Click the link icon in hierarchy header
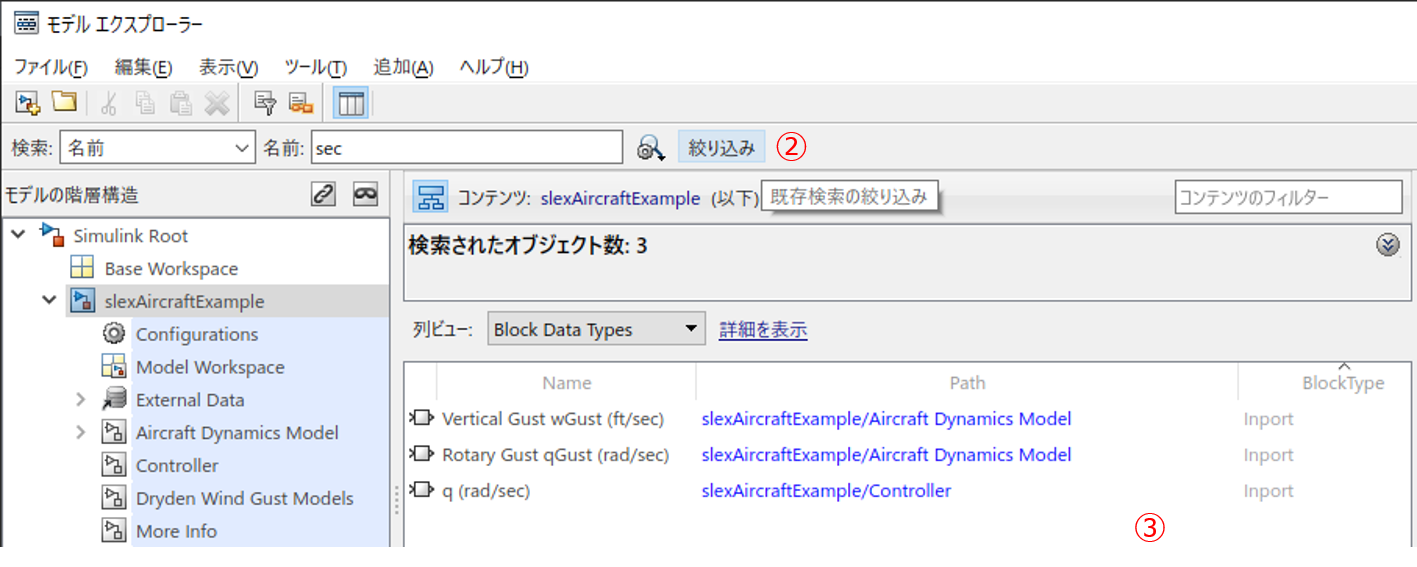Image resolution: width=1417 pixels, height=567 pixels. pos(323,195)
